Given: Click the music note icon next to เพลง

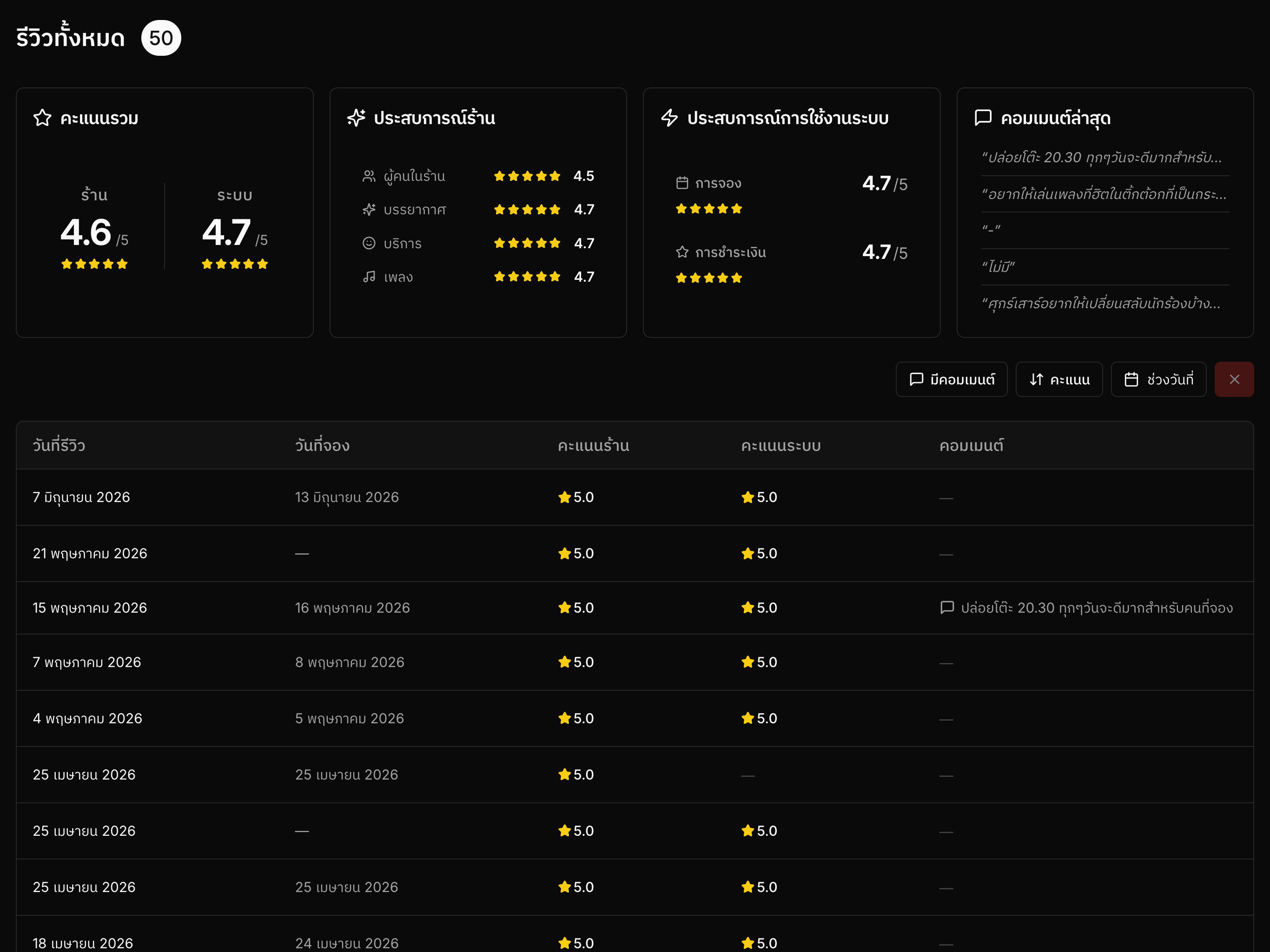Looking at the screenshot, I should pyautogui.click(x=369, y=277).
